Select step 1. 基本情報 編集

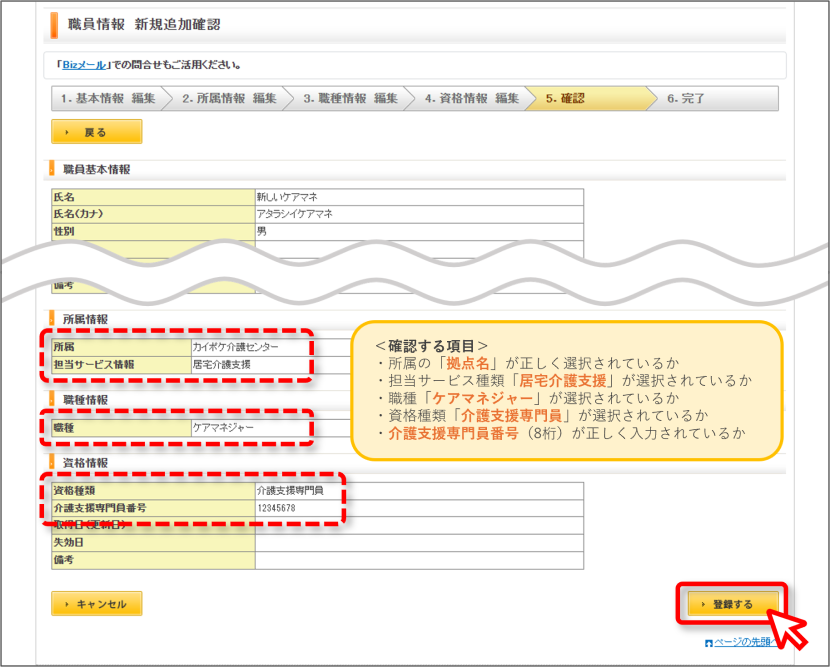coord(108,98)
